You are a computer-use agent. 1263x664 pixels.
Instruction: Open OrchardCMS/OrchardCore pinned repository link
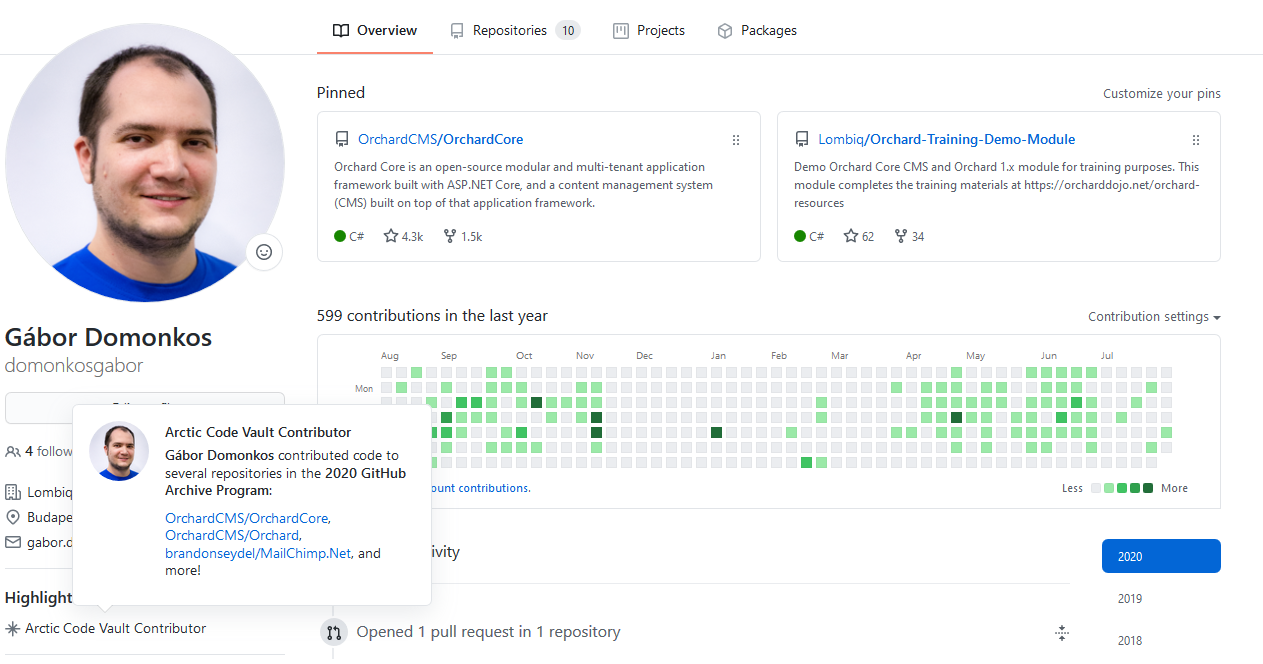[x=441, y=139]
